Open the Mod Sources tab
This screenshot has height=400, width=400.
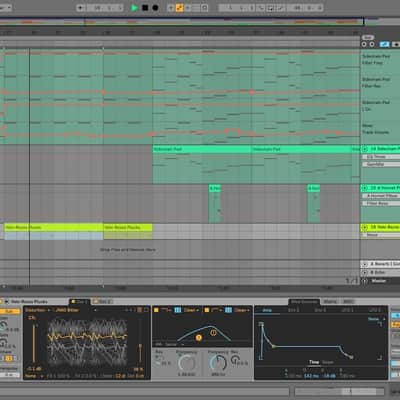pyautogui.click(x=304, y=302)
